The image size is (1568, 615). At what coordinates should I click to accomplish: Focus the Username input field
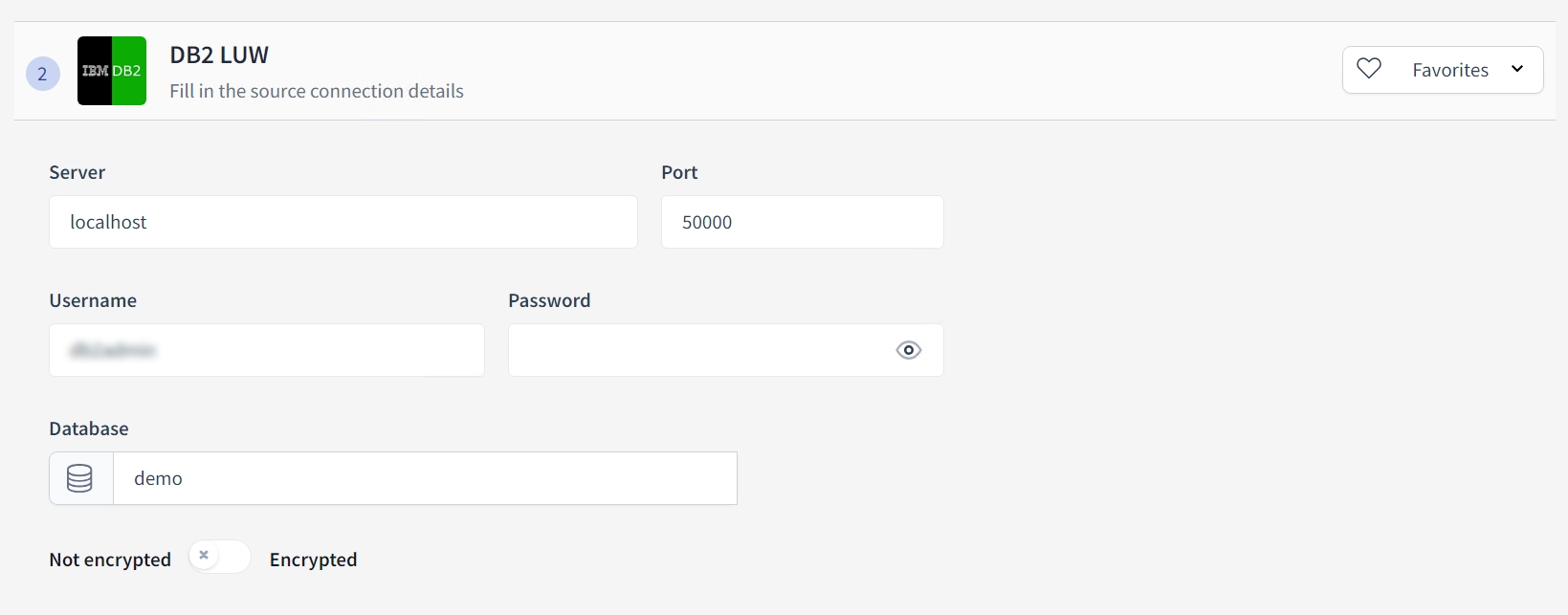point(266,350)
